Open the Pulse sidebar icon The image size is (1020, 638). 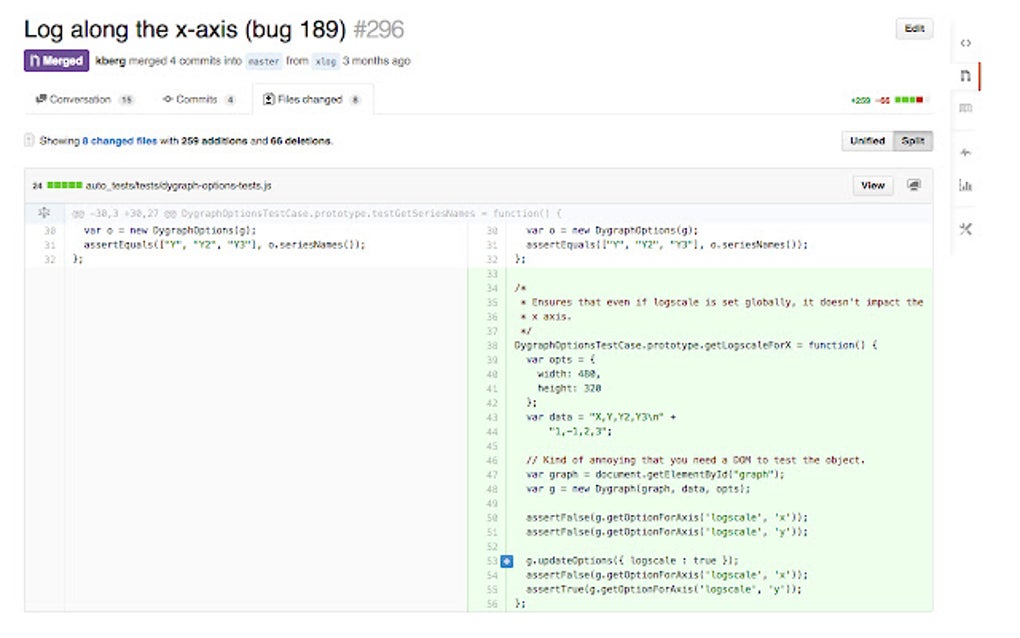click(x=966, y=152)
